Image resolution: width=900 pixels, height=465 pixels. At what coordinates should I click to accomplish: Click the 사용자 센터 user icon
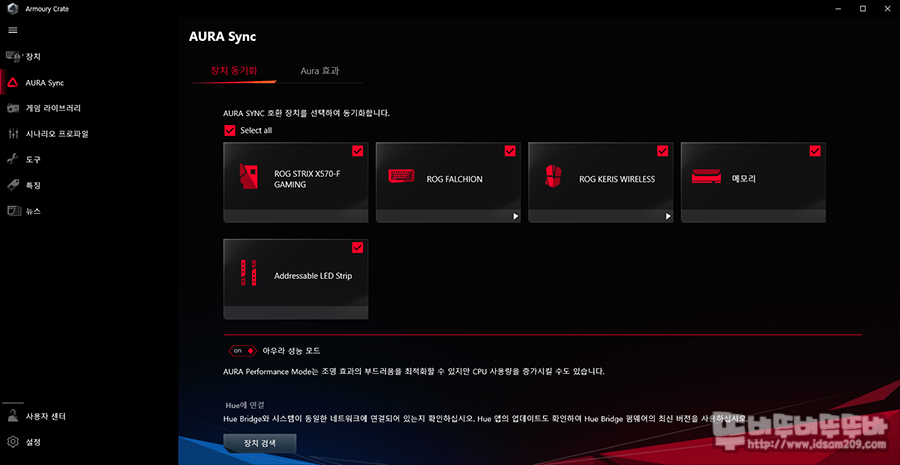click(x=13, y=416)
